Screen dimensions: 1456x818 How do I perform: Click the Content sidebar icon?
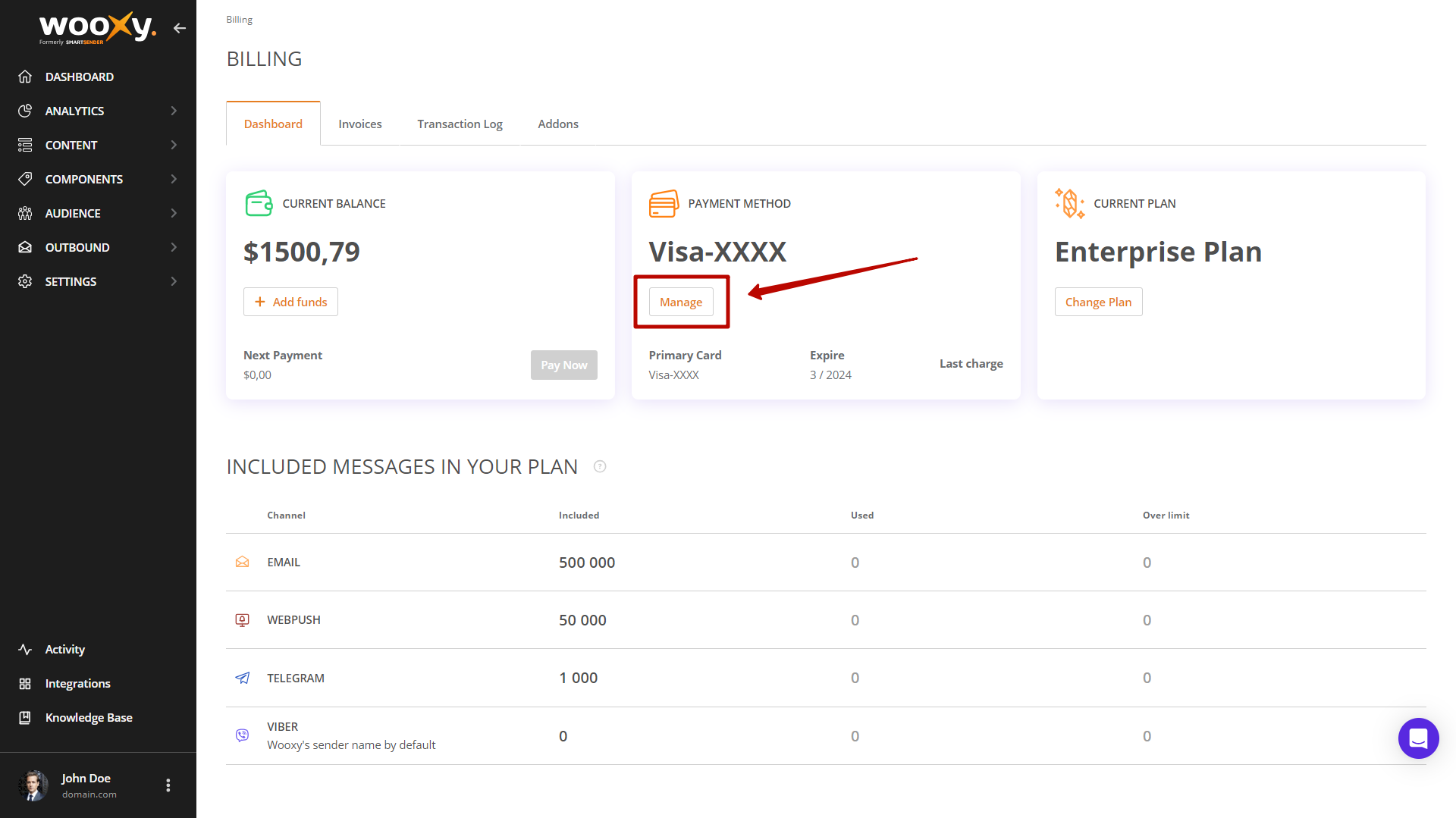click(x=25, y=145)
